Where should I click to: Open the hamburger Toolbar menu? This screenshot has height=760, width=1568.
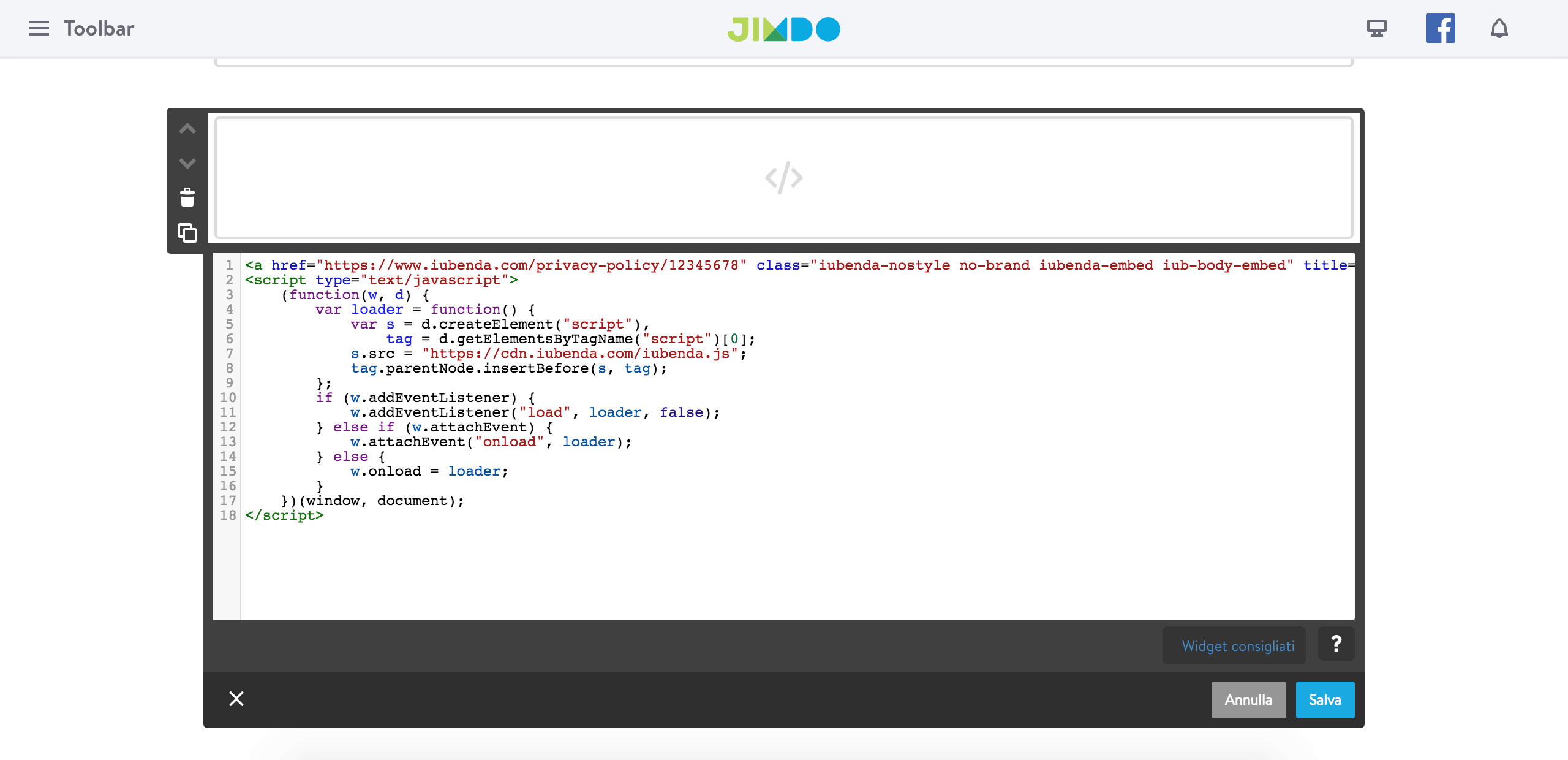click(x=39, y=28)
